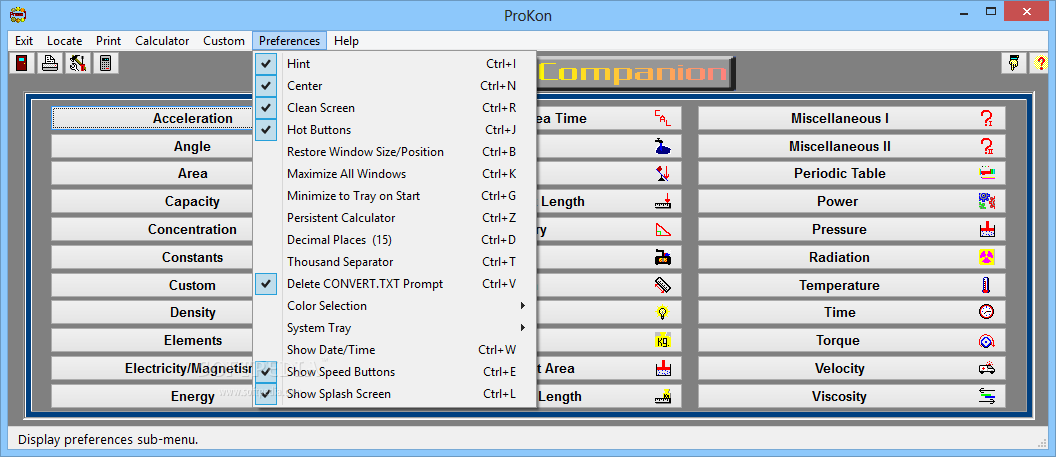Open the Concentration category
Image resolution: width=1056 pixels, height=457 pixels.
tap(153, 230)
